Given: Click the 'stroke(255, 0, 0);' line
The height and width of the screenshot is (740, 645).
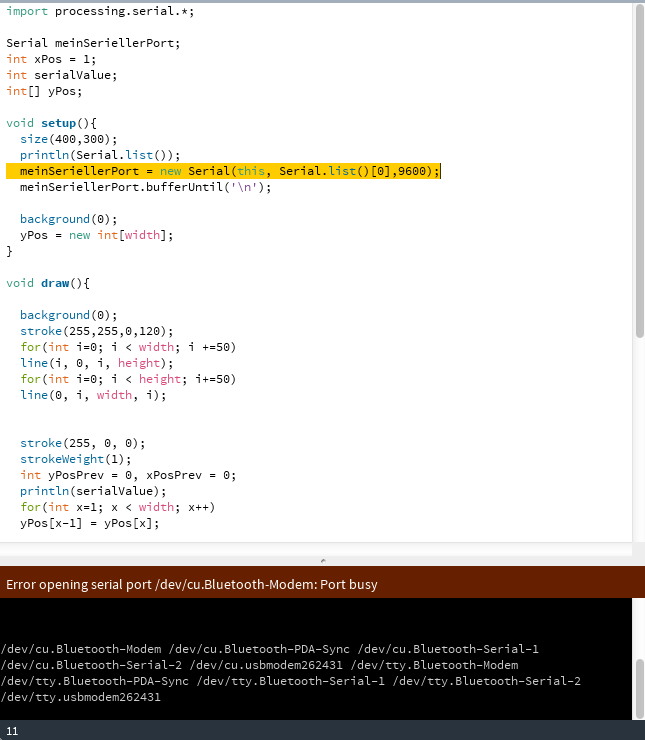Looking at the screenshot, I should tap(83, 443).
